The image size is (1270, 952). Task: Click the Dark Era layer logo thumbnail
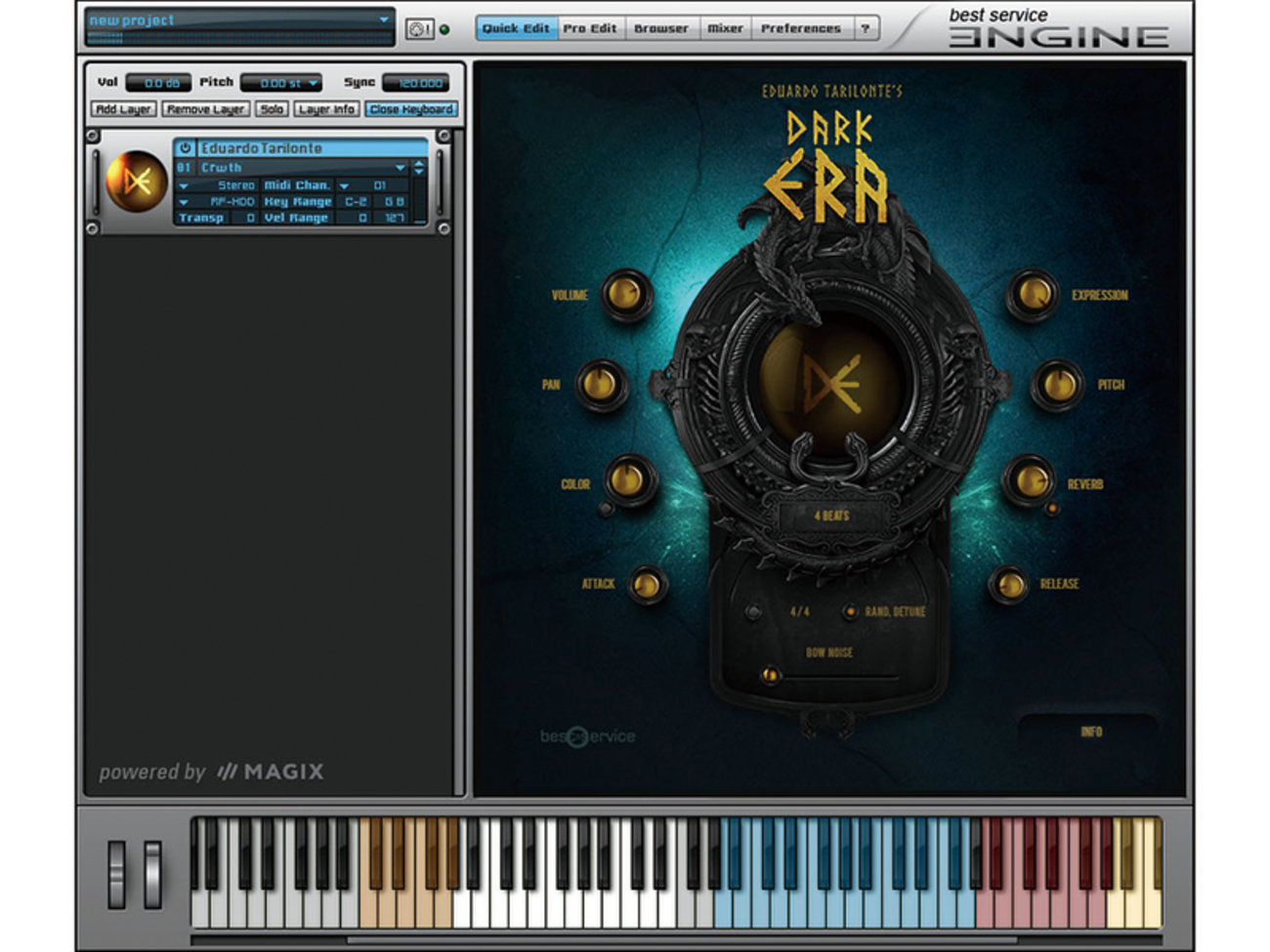click(x=136, y=181)
